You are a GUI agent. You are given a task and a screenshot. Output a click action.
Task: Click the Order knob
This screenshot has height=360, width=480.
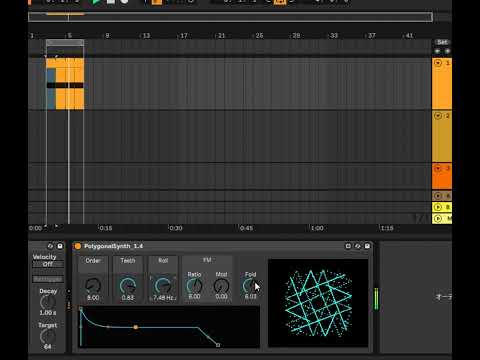[93, 286]
